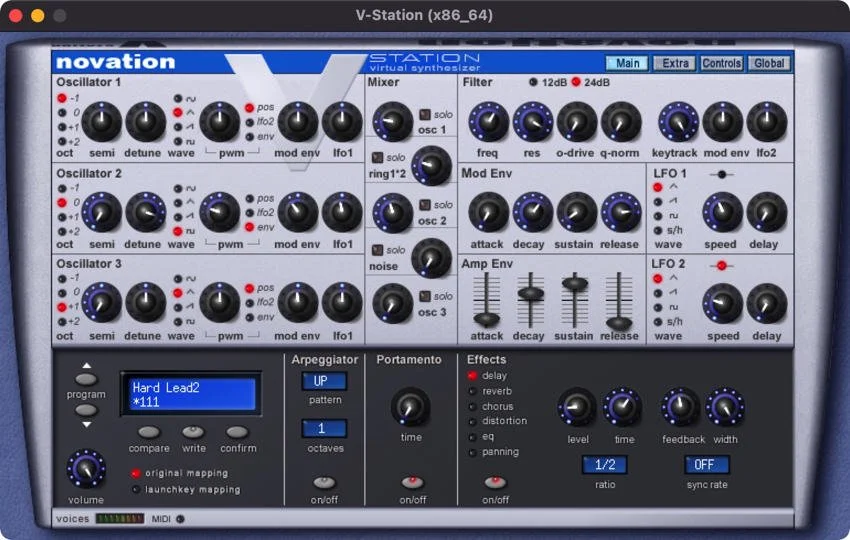Select Oscillator 1 lfo2 pwm source
The height and width of the screenshot is (540, 850).
pyautogui.click(x=249, y=122)
